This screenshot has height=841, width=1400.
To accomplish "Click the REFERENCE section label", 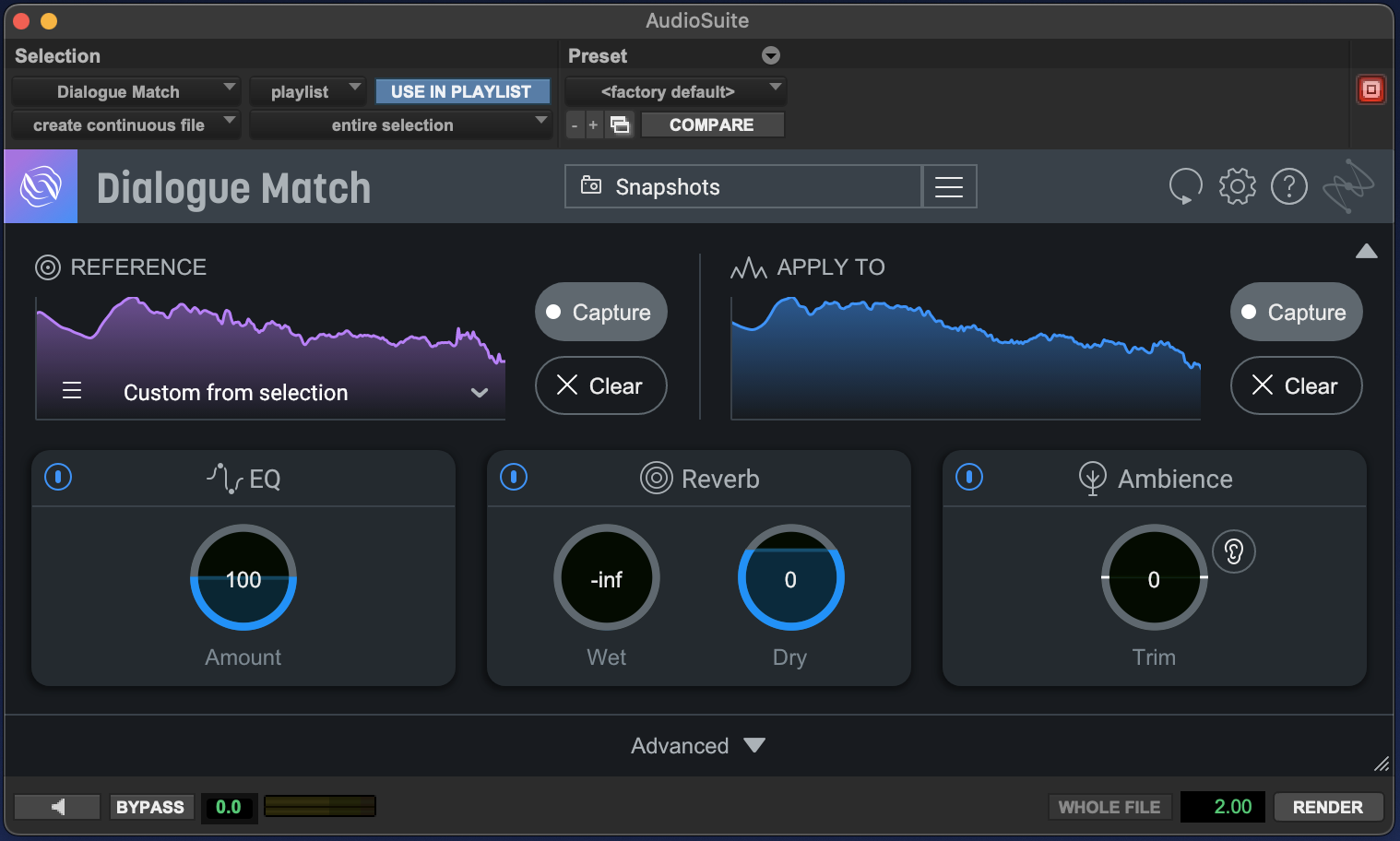I will (138, 267).
